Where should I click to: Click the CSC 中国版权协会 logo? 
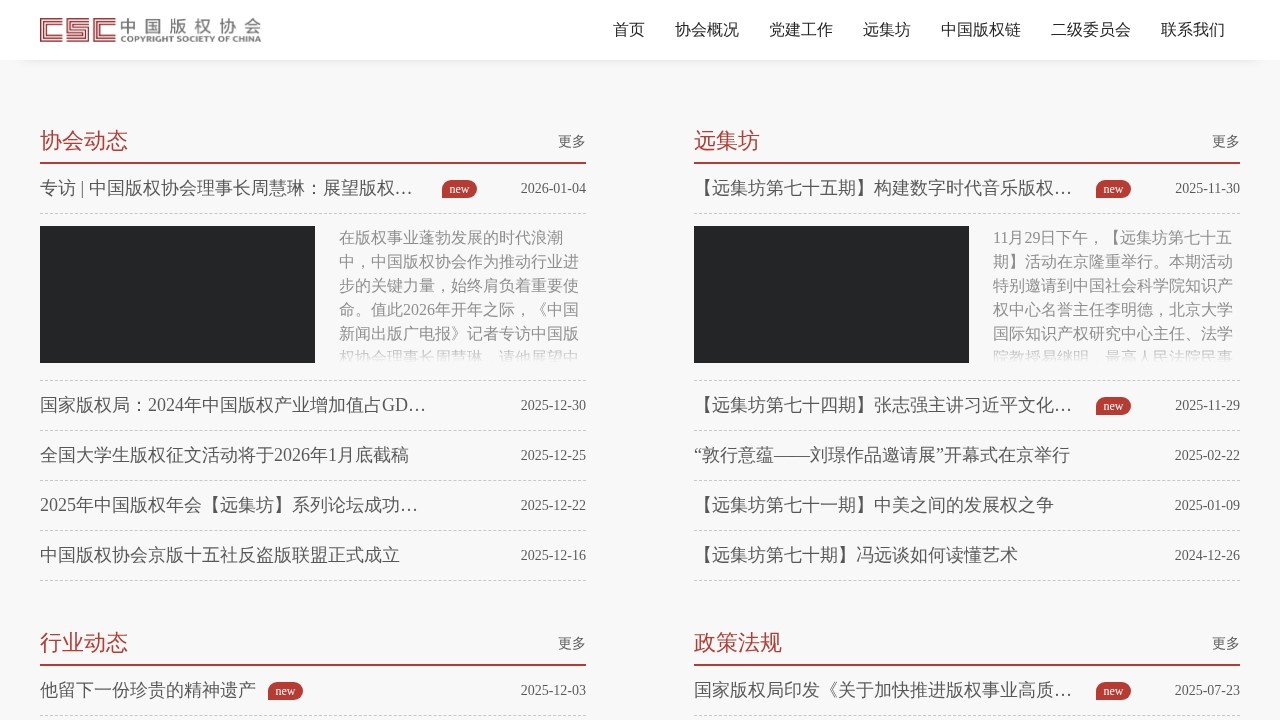(x=150, y=30)
